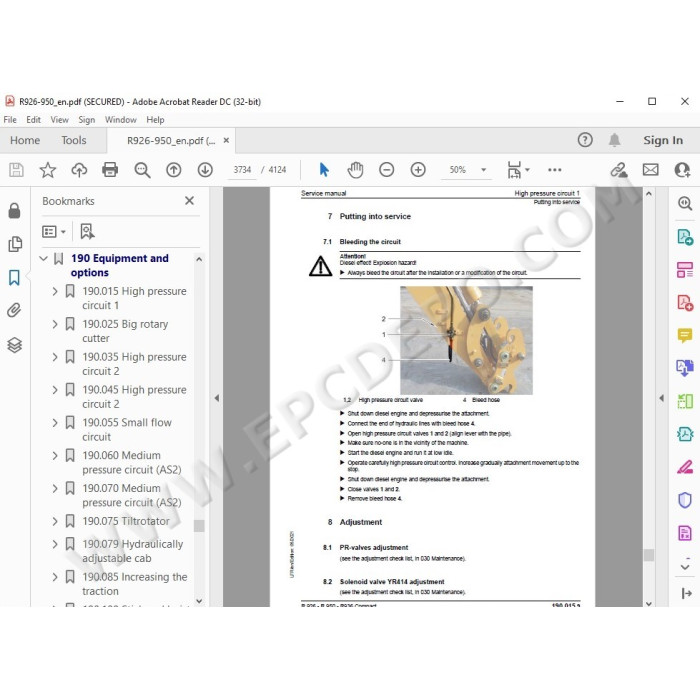The width and height of the screenshot is (700, 700).
Task: Save the file with the floppy disk icon
Action: [x=17, y=170]
